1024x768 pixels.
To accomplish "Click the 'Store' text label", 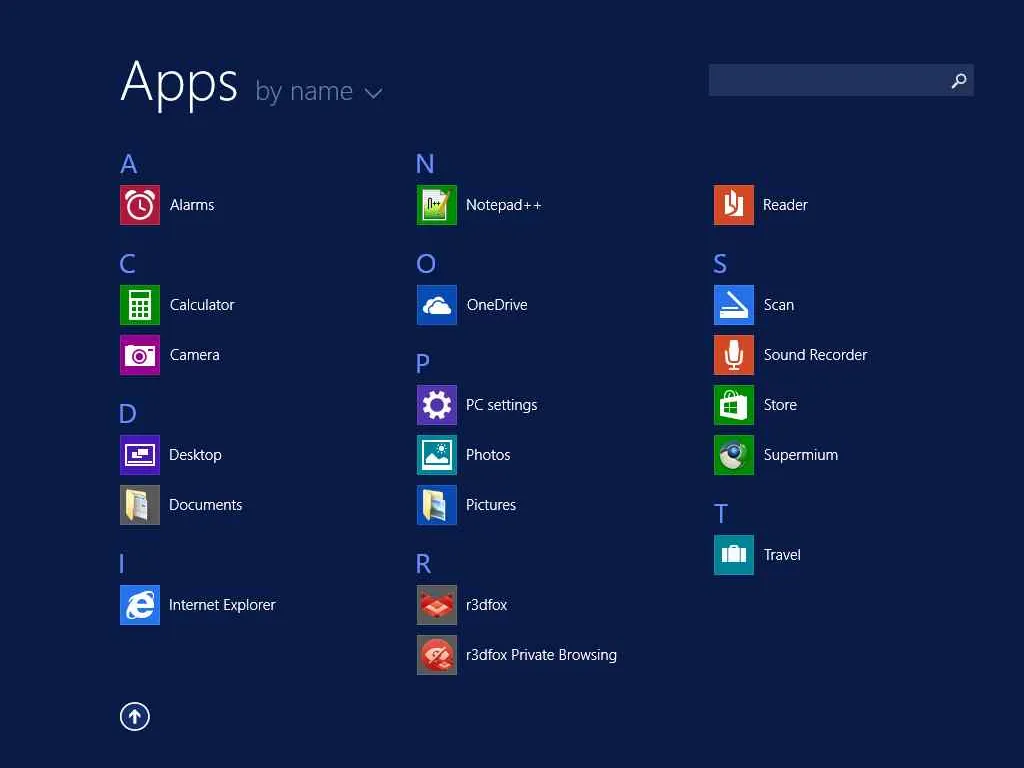I will tap(780, 405).
